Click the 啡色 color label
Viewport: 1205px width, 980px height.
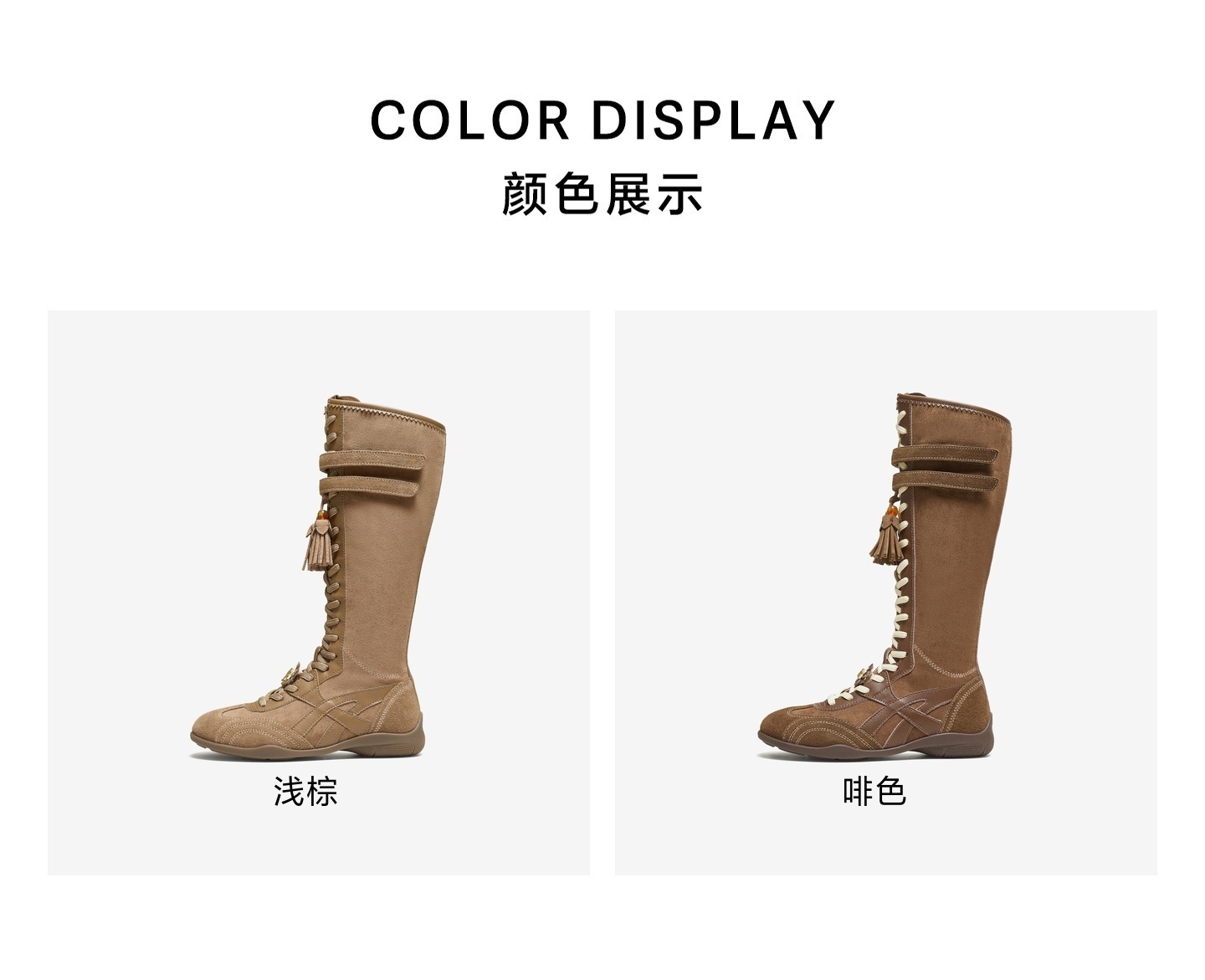click(x=874, y=791)
